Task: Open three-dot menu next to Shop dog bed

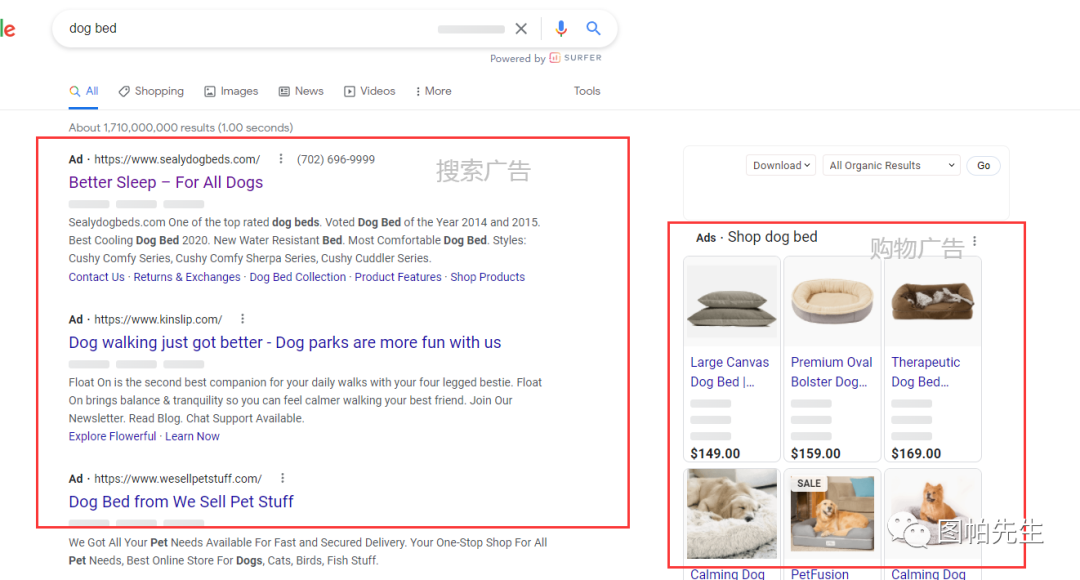Action: [x=974, y=241]
